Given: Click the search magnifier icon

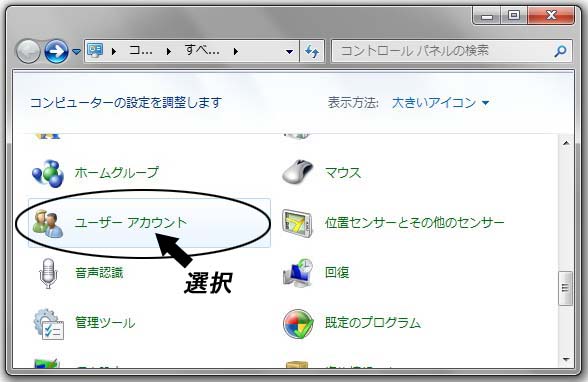Looking at the screenshot, I should [x=560, y=51].
